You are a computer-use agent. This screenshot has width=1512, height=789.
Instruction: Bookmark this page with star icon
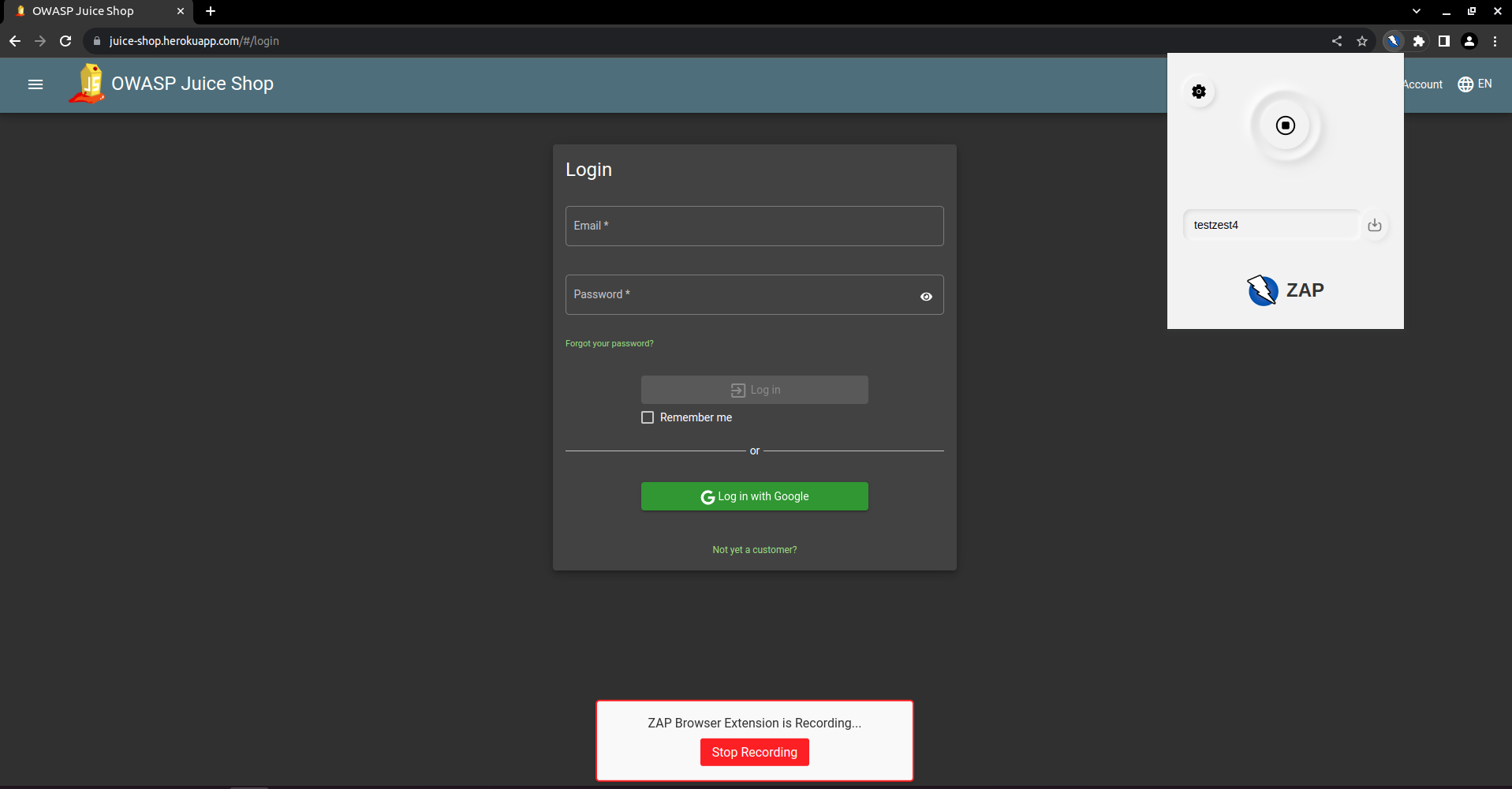click(x=1361, y=41)
